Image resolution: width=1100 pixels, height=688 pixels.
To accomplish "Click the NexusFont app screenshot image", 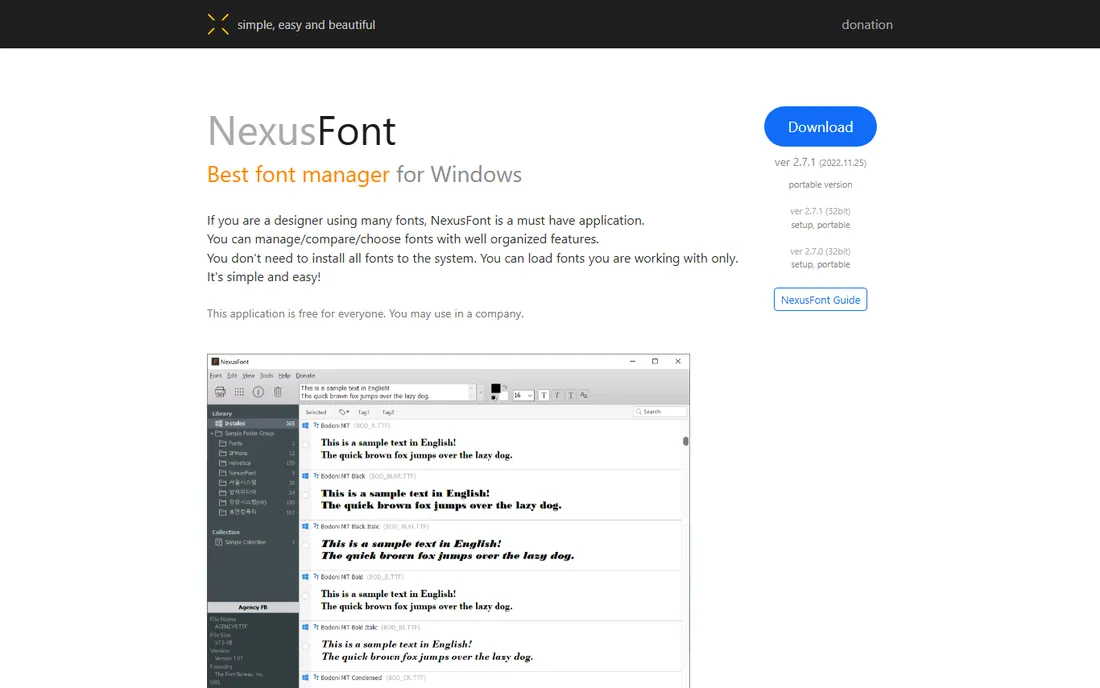I will point(448,521).
